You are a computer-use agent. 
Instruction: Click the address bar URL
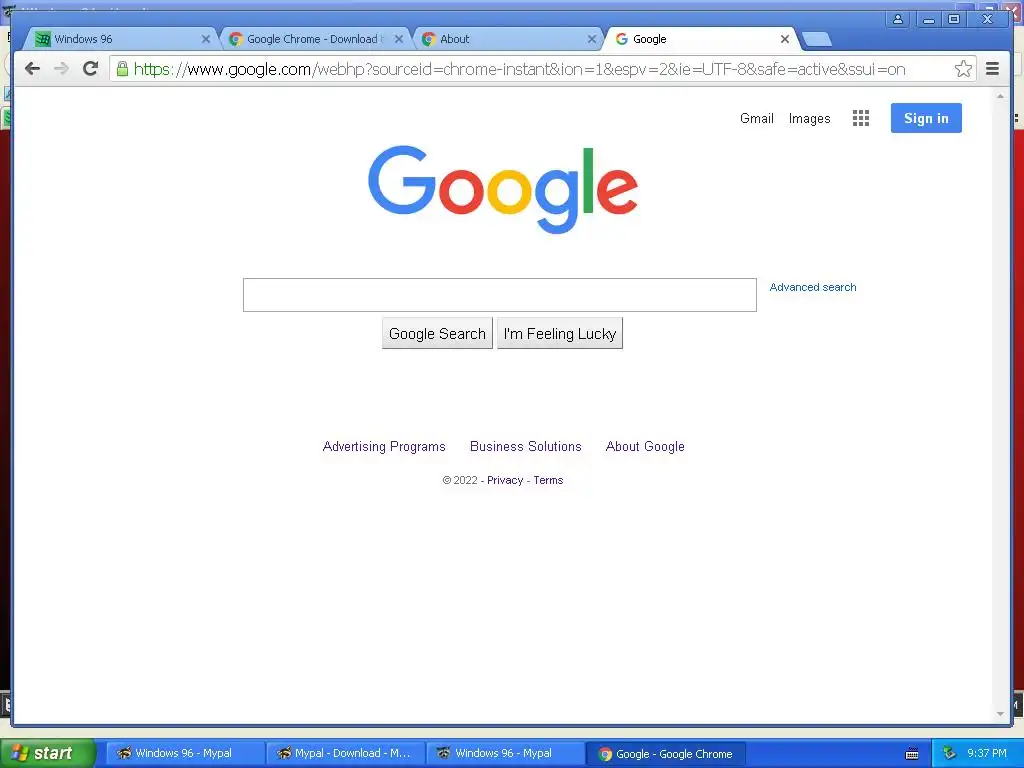click(519, 69)
